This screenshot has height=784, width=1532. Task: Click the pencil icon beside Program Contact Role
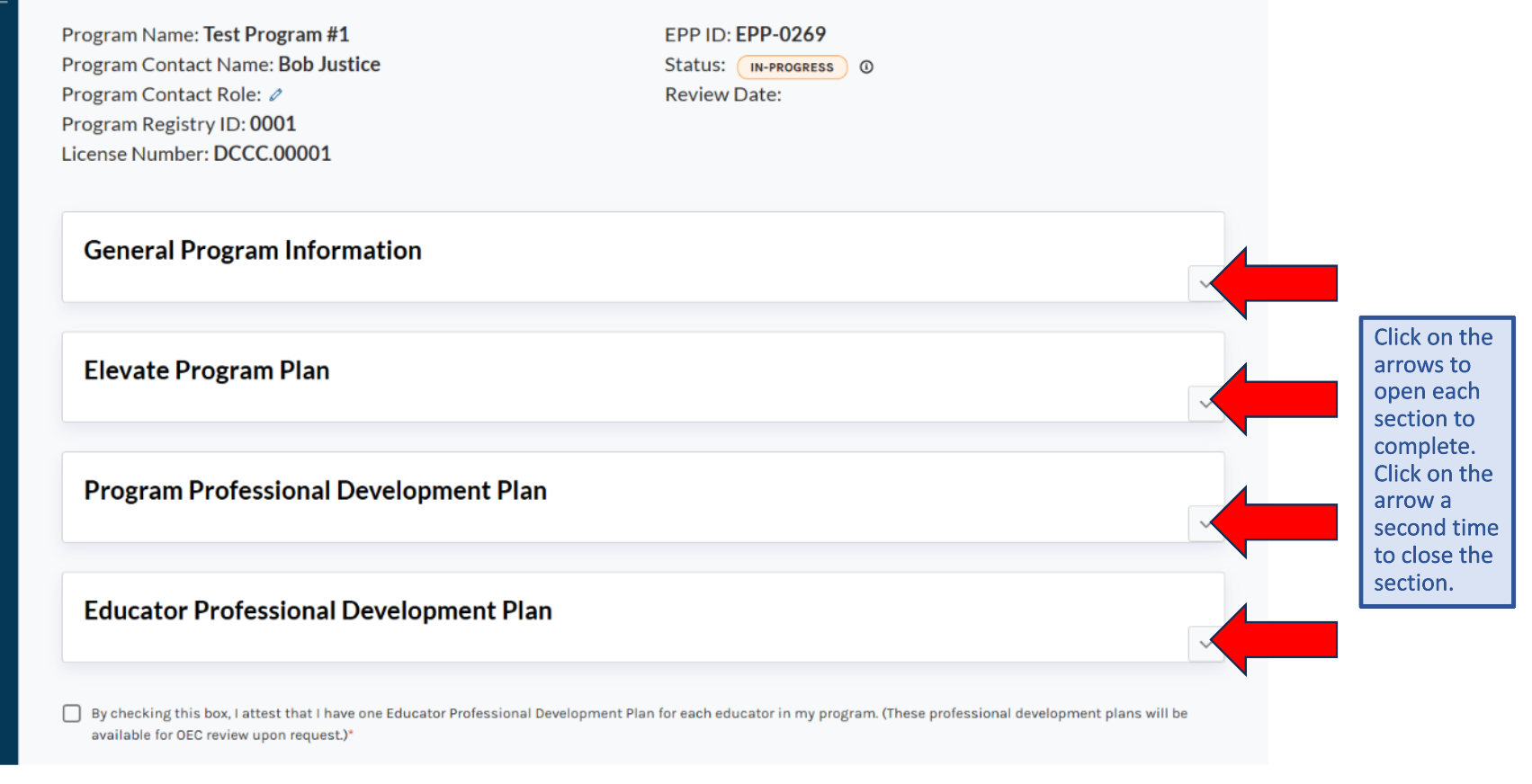pos(275,94)
